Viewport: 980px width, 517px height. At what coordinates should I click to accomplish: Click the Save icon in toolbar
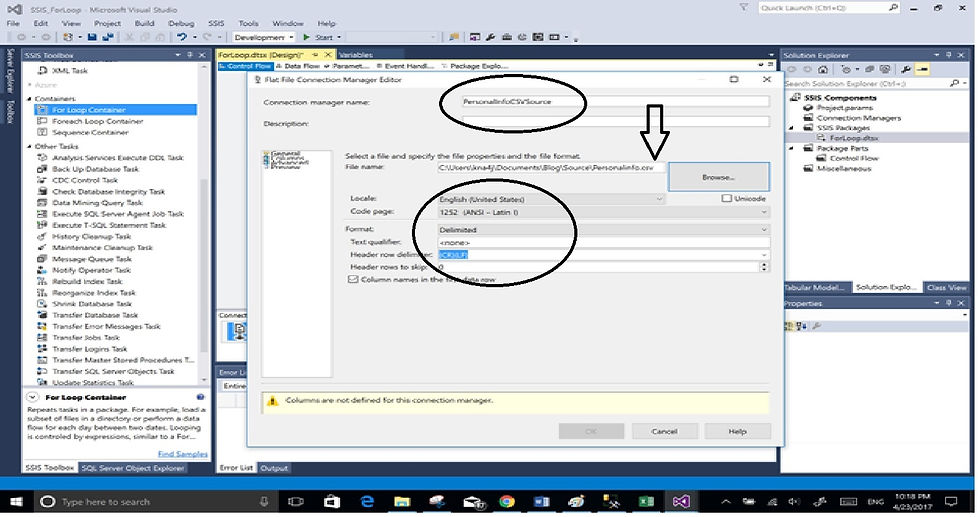click(92, 38)
